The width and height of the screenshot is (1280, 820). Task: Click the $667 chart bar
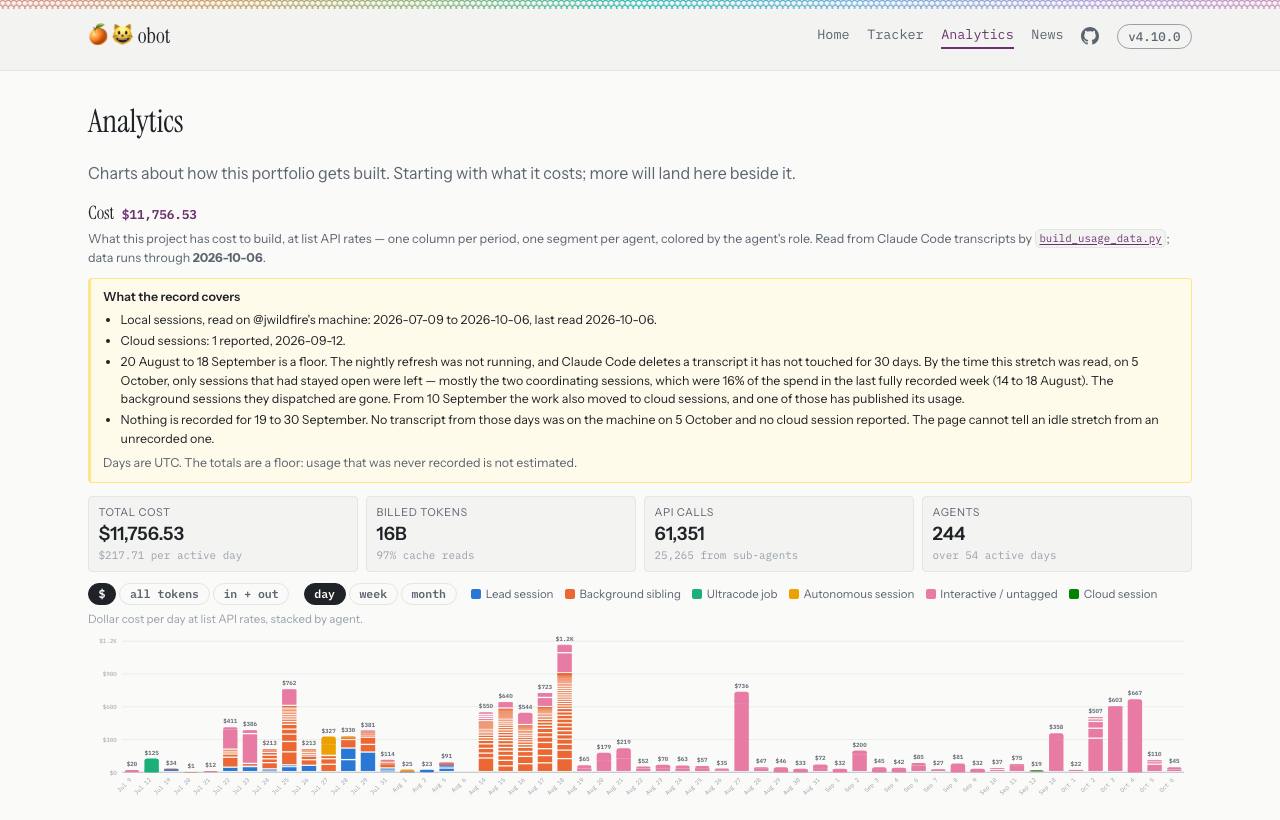tap(1135, 736)
